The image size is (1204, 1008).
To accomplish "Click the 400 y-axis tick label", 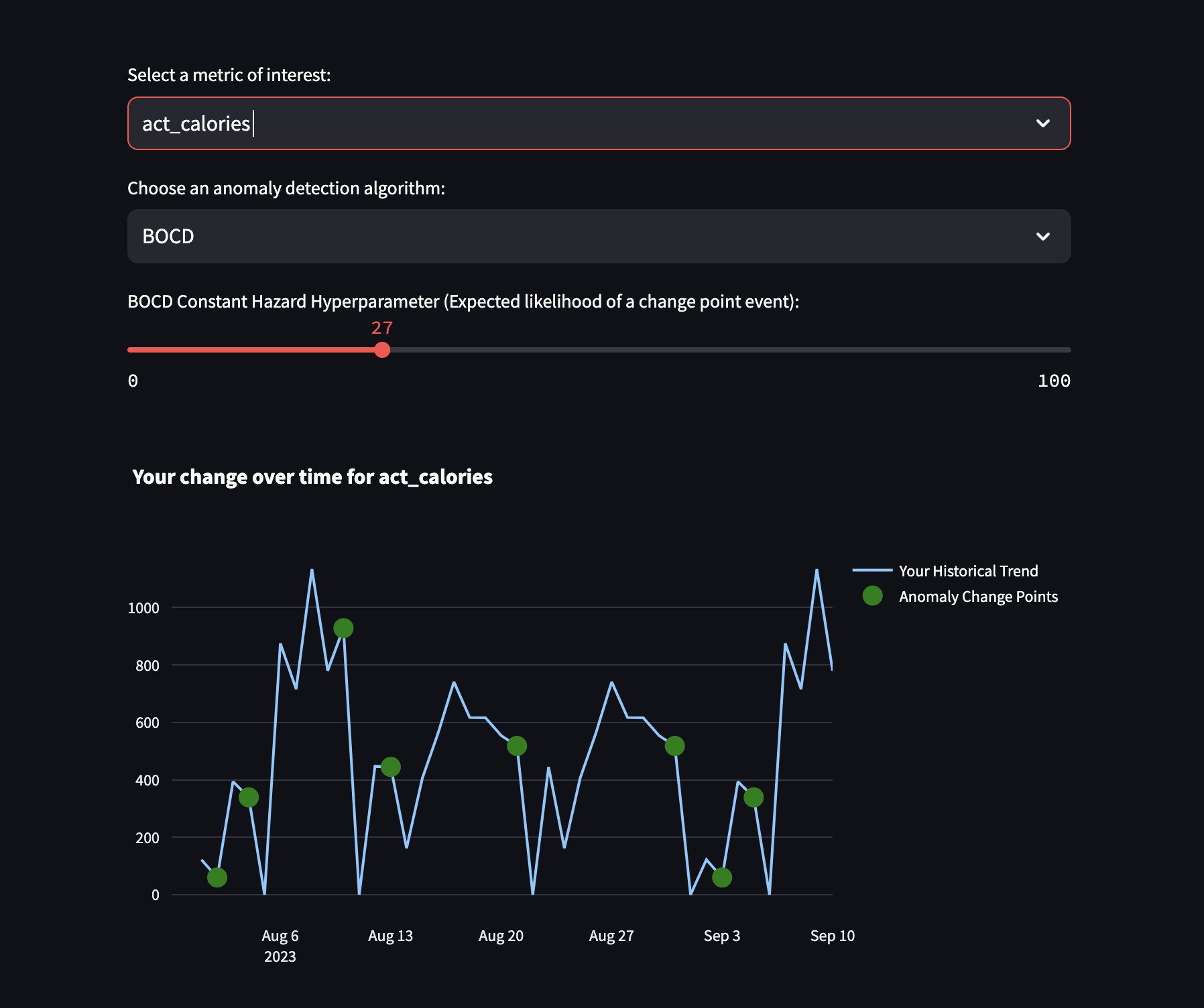I will tap(147, 780).
